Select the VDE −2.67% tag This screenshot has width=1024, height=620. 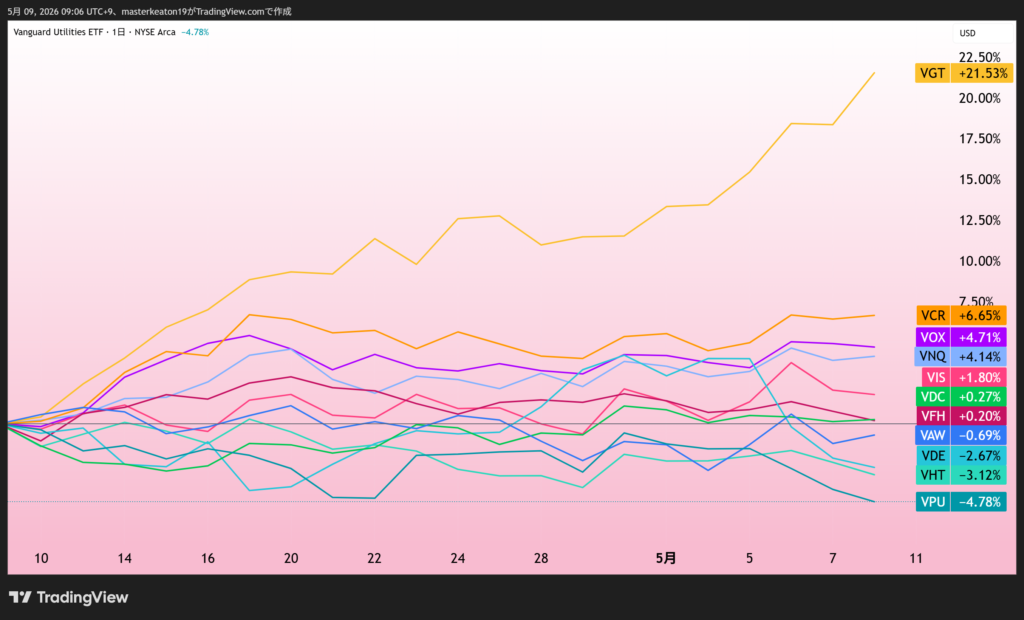961,455
